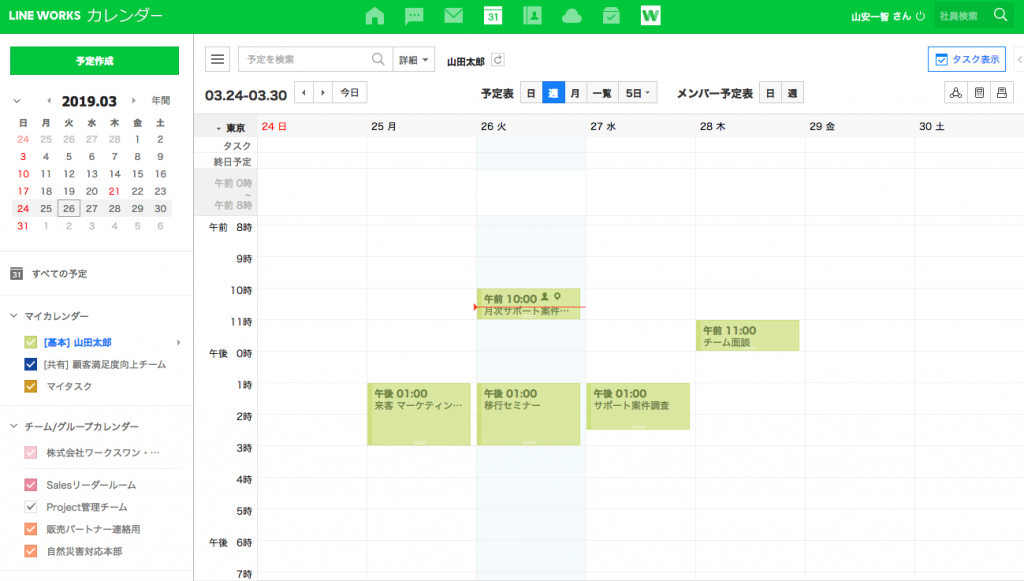Switch to the 一覧 list view tab
Screen dimensions: 1024x581
602,93
